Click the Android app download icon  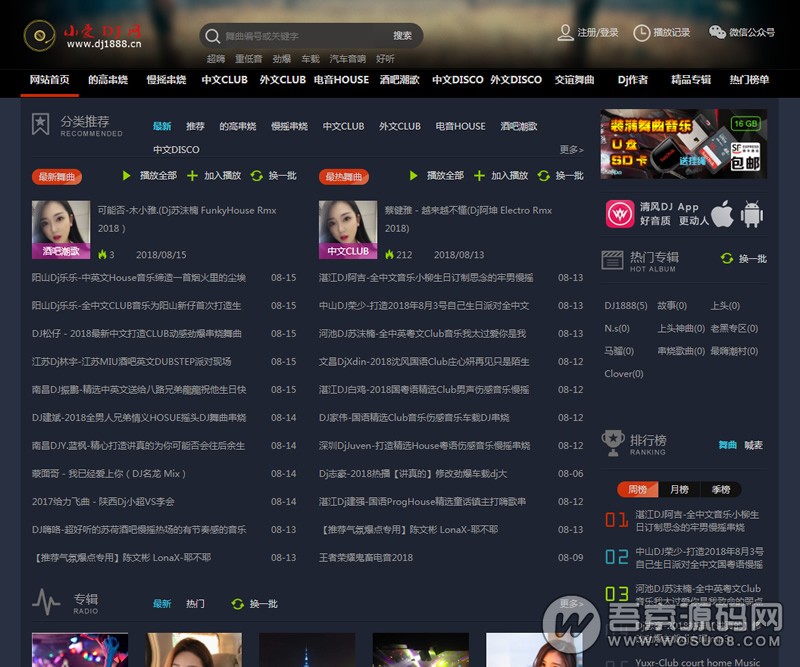click(x=752, y=213)
